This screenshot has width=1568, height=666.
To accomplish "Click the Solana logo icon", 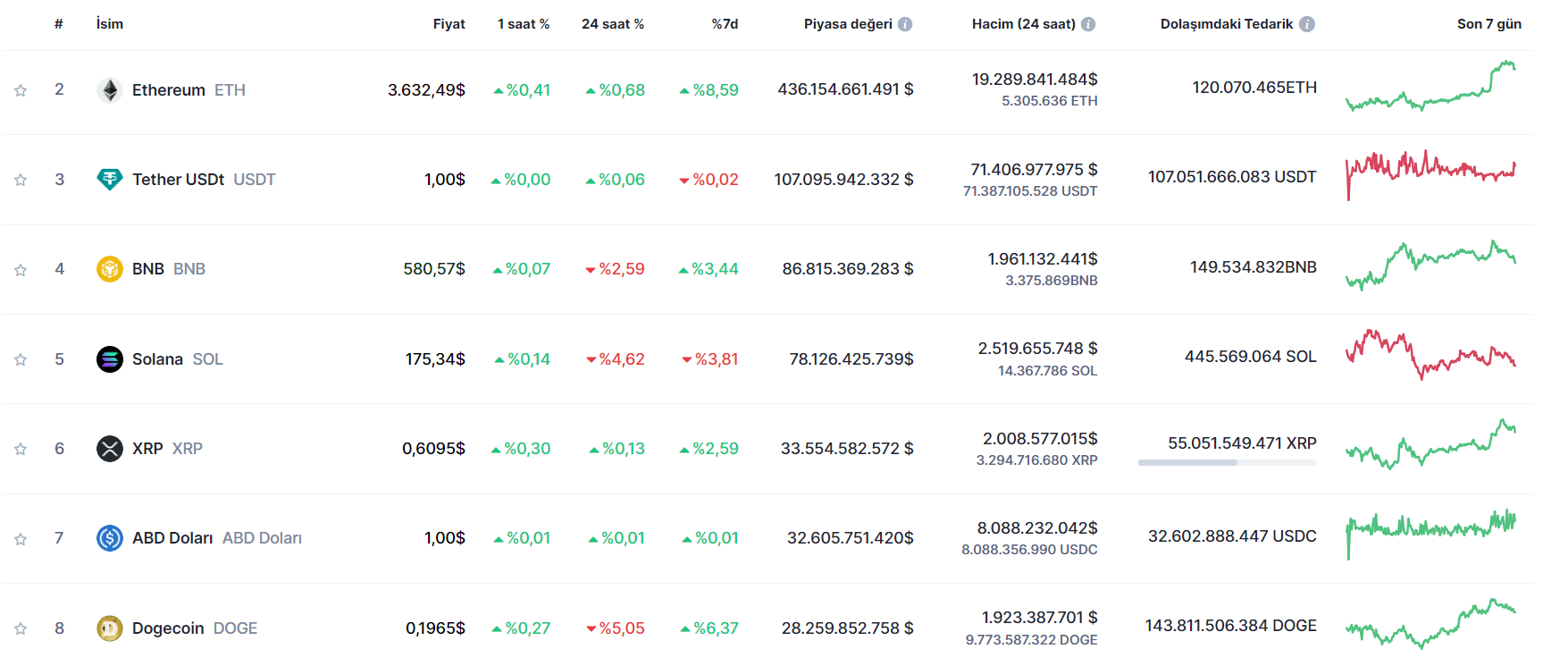I will click(x=110, y=359).
